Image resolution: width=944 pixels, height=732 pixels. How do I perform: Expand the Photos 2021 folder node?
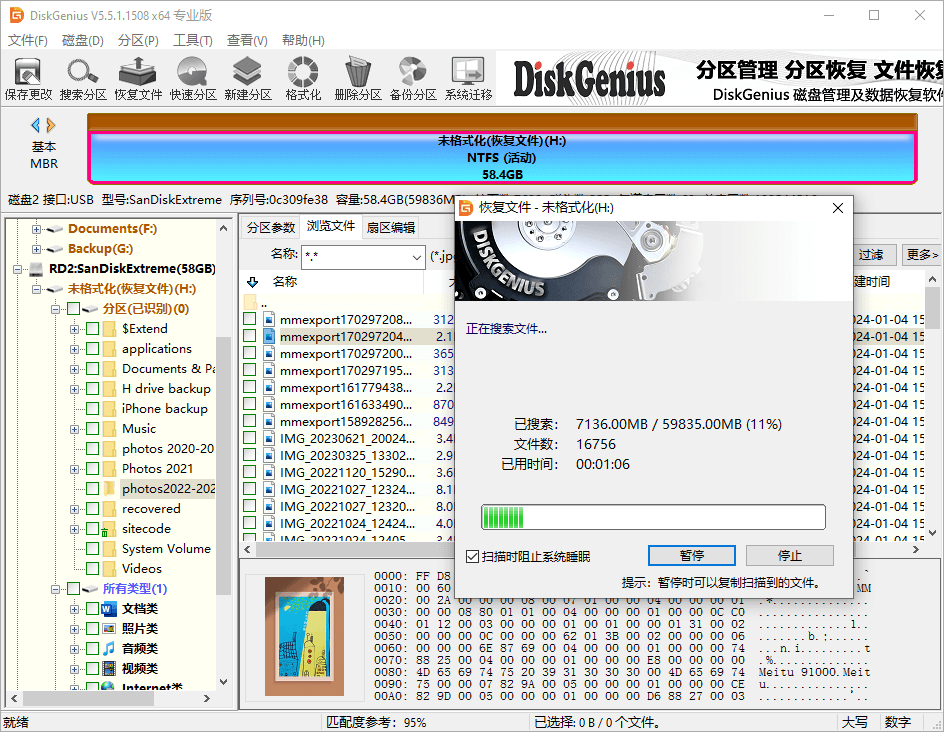point(74,470)
